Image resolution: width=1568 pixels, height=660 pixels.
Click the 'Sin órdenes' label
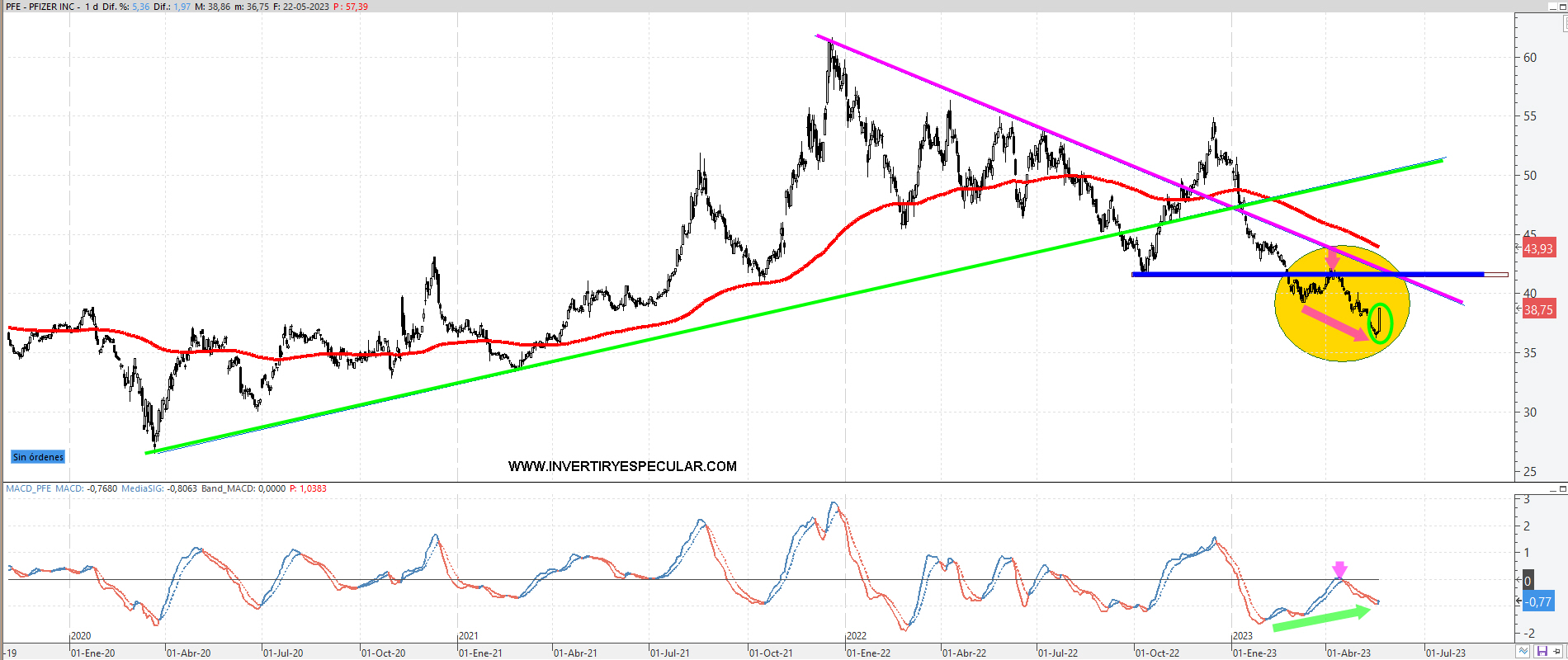tap(38, 457)
